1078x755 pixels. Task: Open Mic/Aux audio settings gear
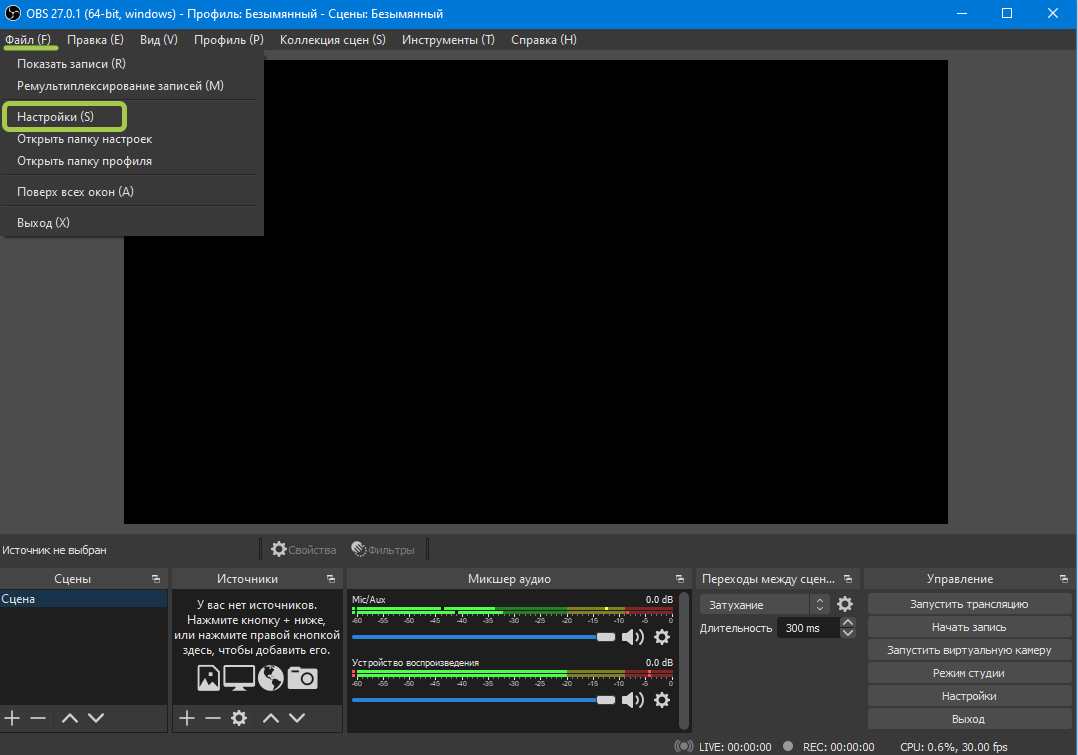pos(662,637)
